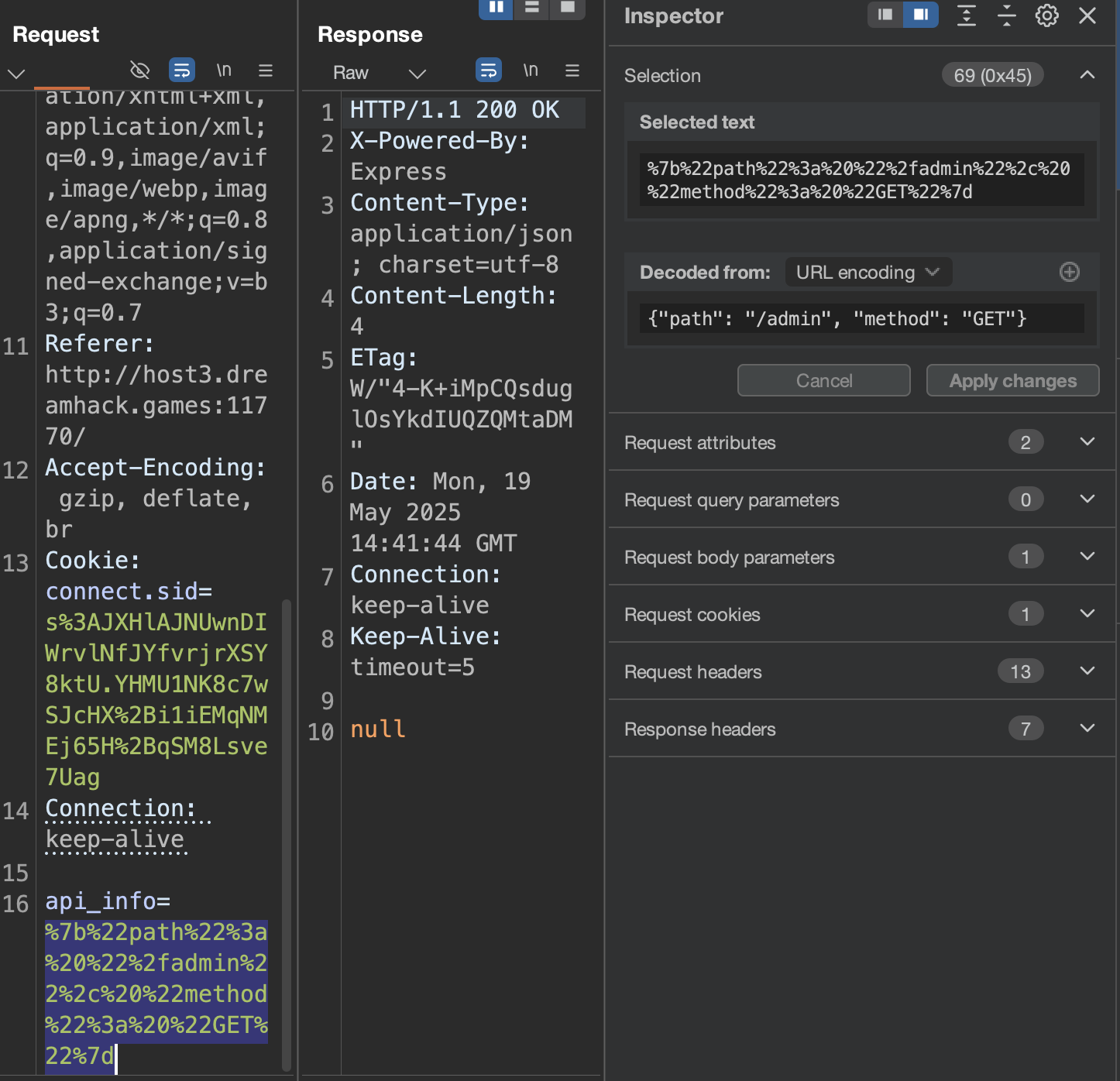Collapse the Selection section chevron
Screen dimensions: 1120x1081
click(1087, 75)
